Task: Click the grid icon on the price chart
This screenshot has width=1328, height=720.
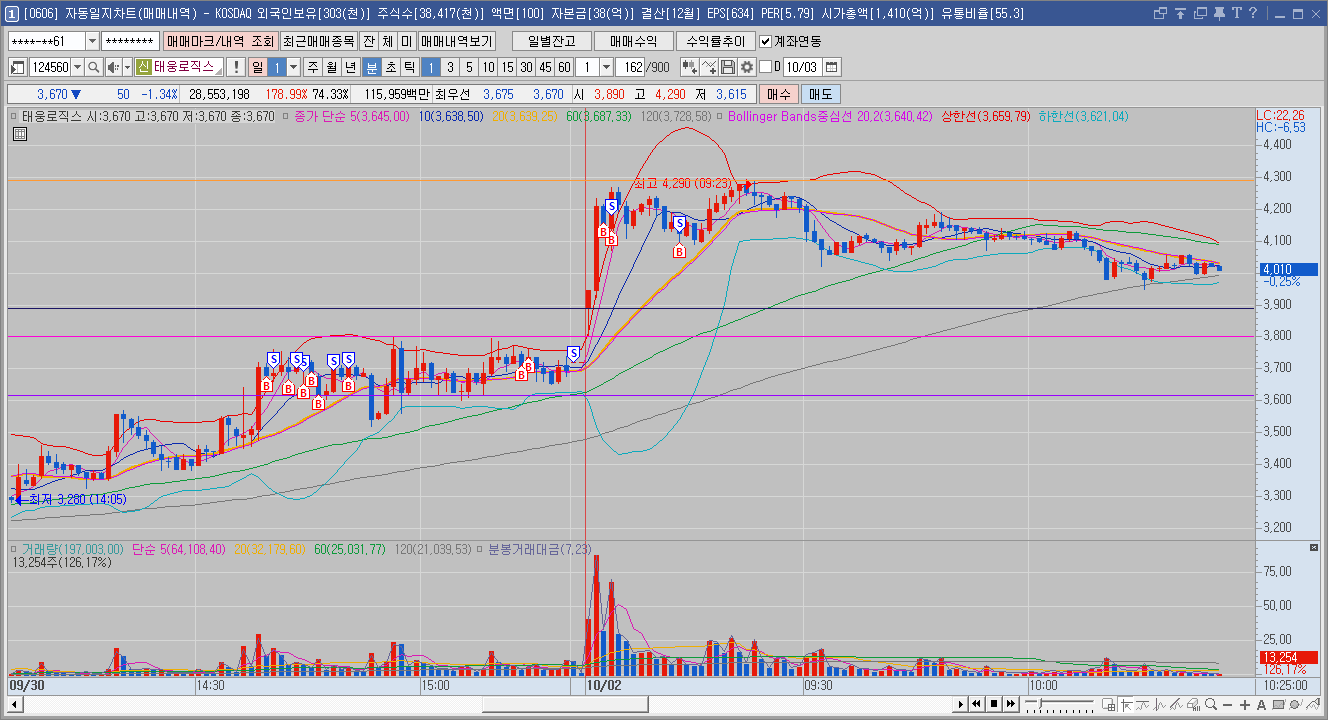Action: click(20, 133)
